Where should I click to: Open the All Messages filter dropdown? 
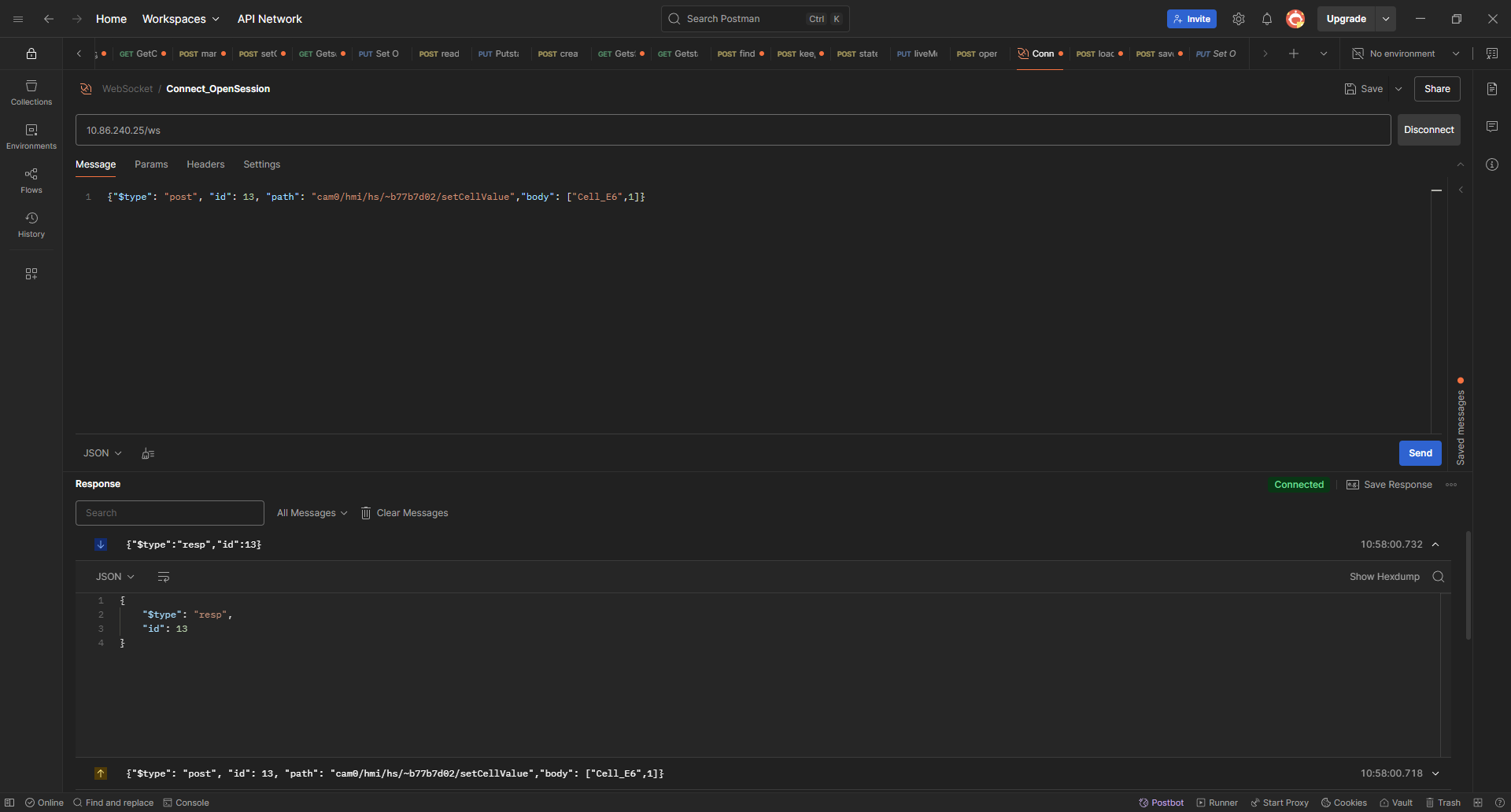pos(311,512)
